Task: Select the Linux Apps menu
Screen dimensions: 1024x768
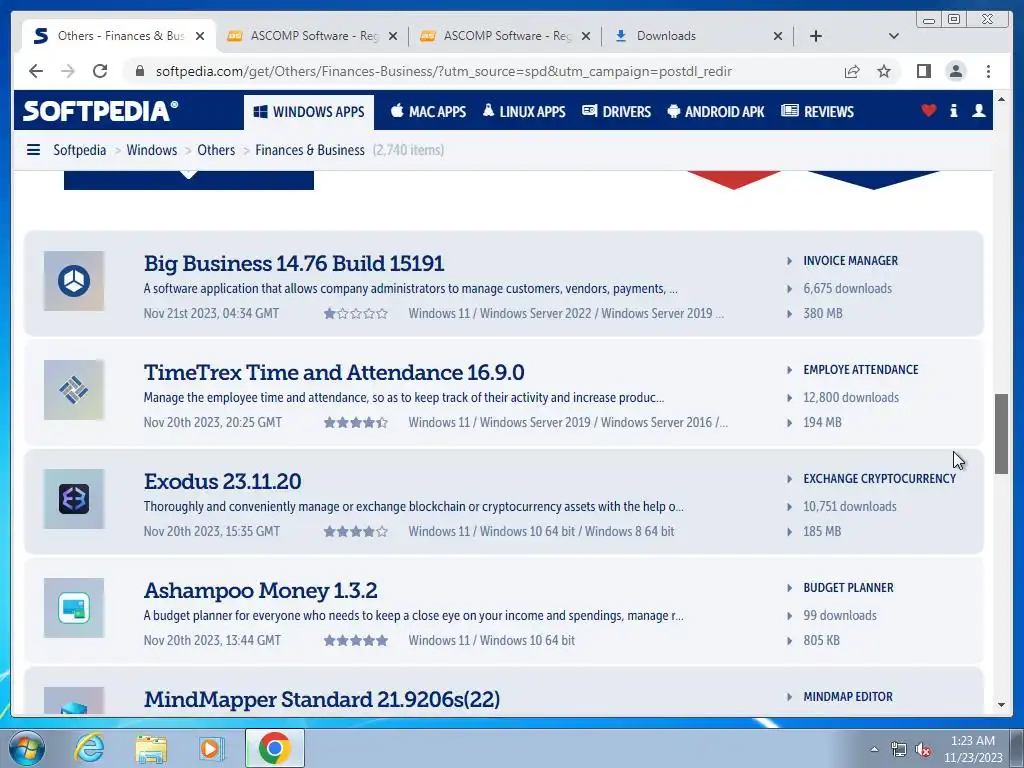Action: click(524, 112)
